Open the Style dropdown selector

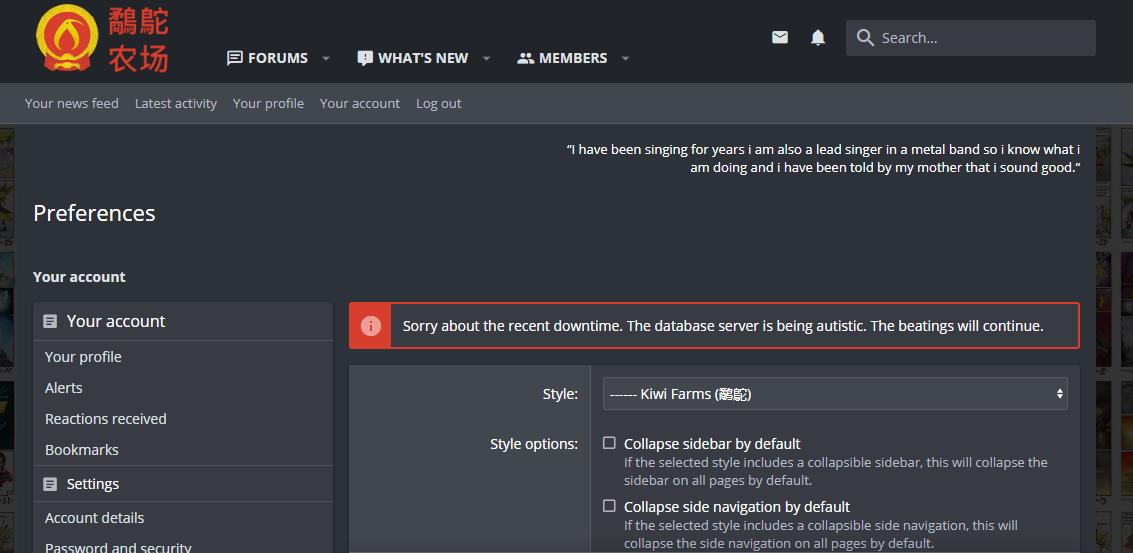coord(835,393)
